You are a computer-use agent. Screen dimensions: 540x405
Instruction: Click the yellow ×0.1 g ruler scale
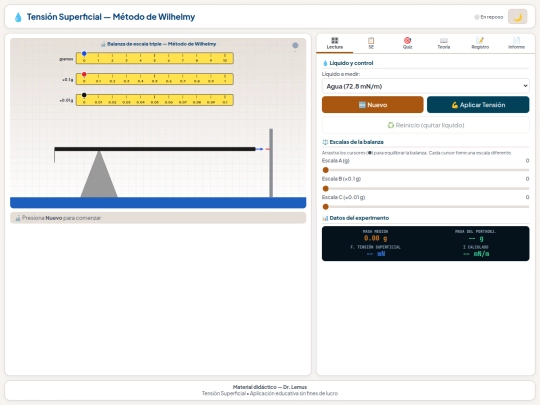click(155, 79)
